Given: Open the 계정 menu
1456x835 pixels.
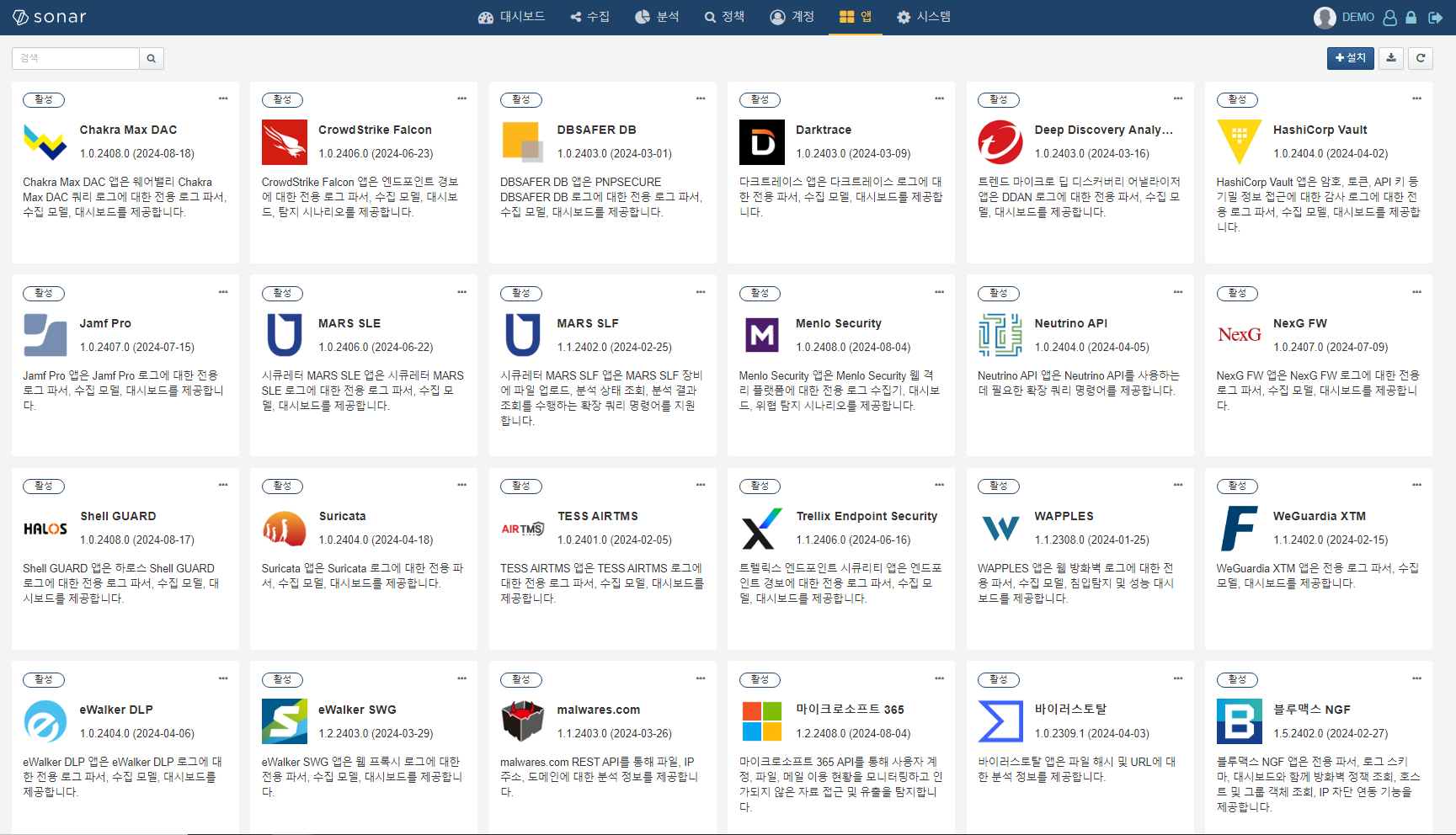Looking at the screenshot, I should [792, 17].
